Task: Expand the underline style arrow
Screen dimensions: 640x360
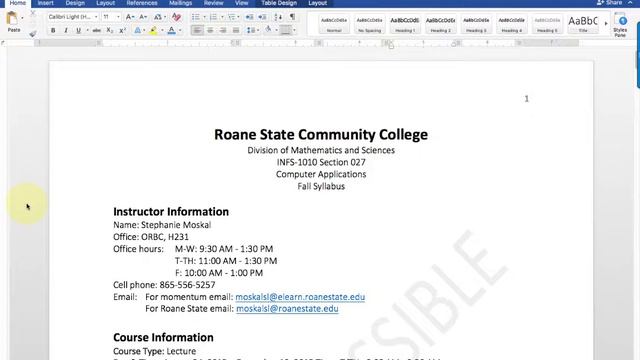Action: (x=87, y=31)
